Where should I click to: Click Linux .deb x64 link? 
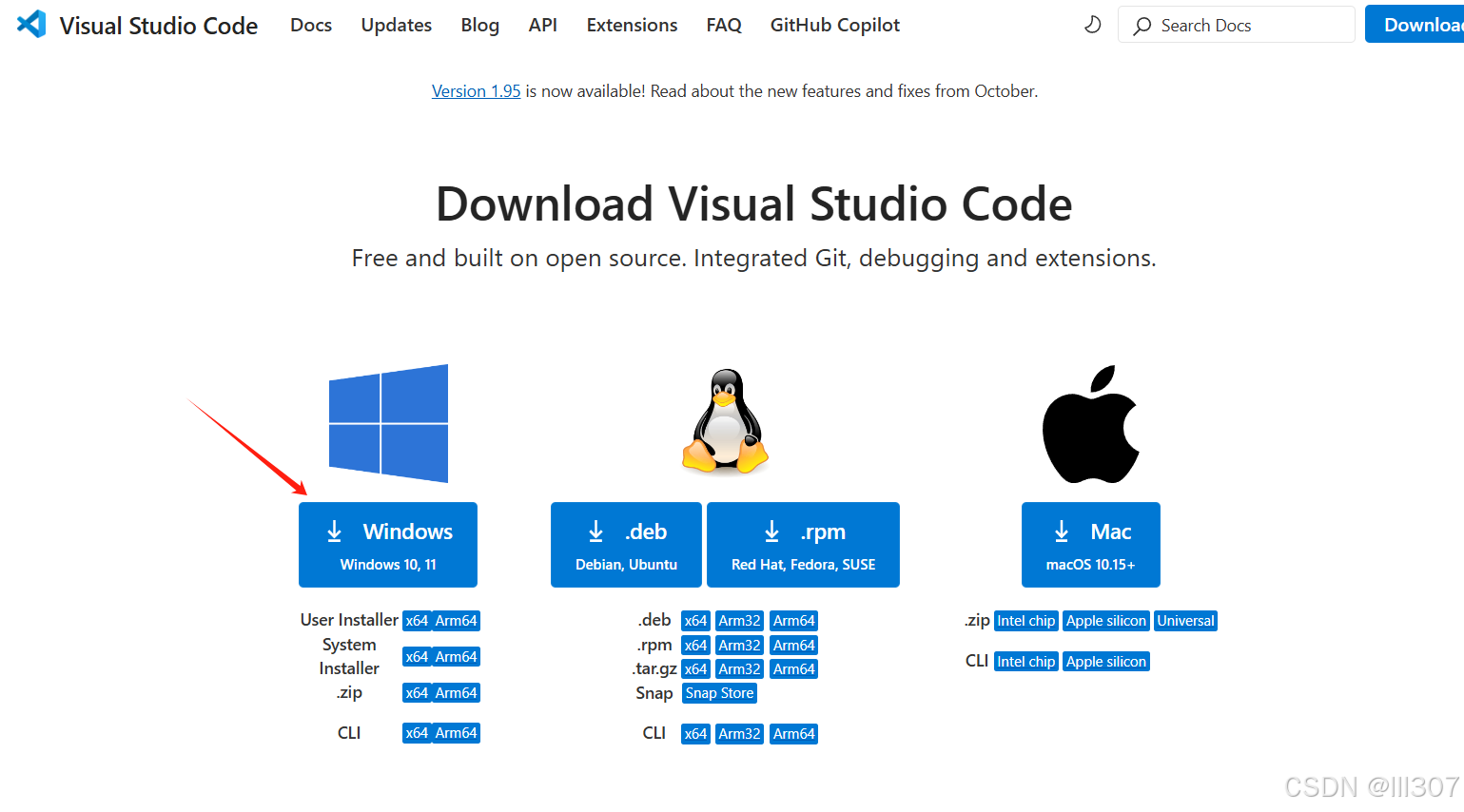tap(696, 621)
